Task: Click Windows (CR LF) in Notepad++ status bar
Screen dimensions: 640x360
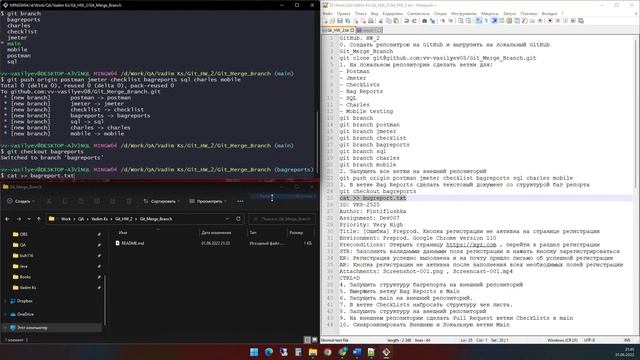Action: coord(562,340)
